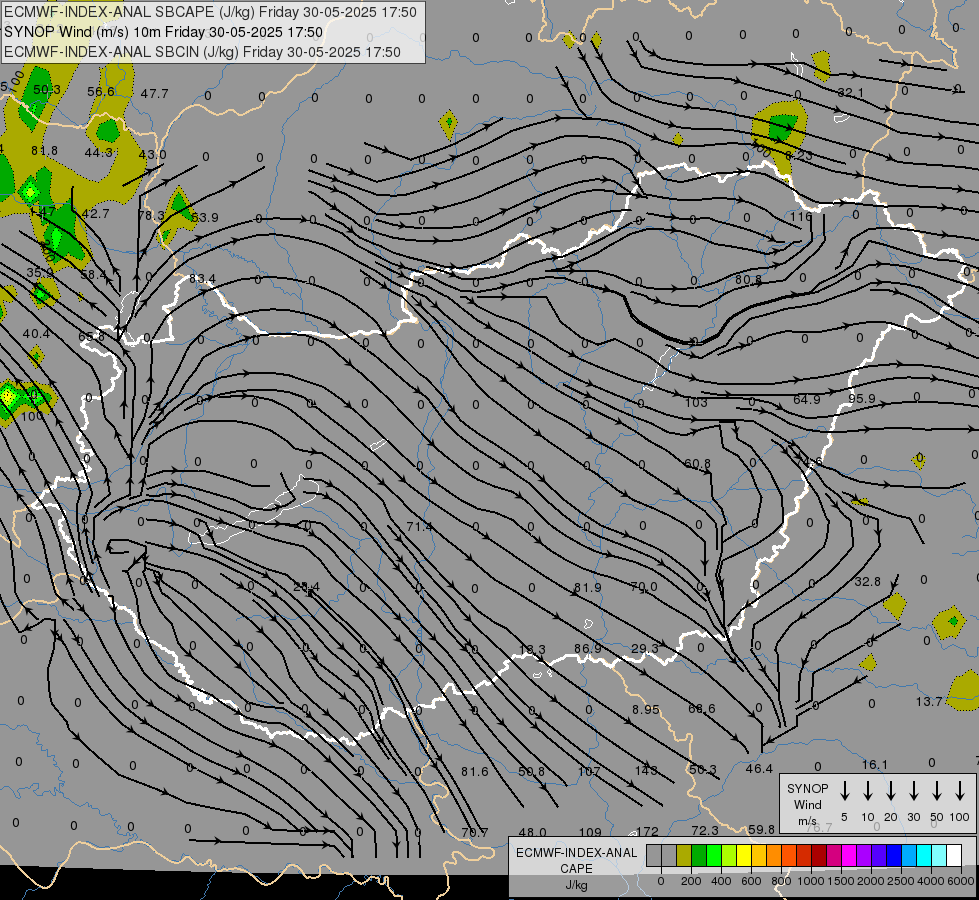Pick the deep blue swatch in CAPE legend
The width and height of the screenshot is (979, 900).
point(893,856)
